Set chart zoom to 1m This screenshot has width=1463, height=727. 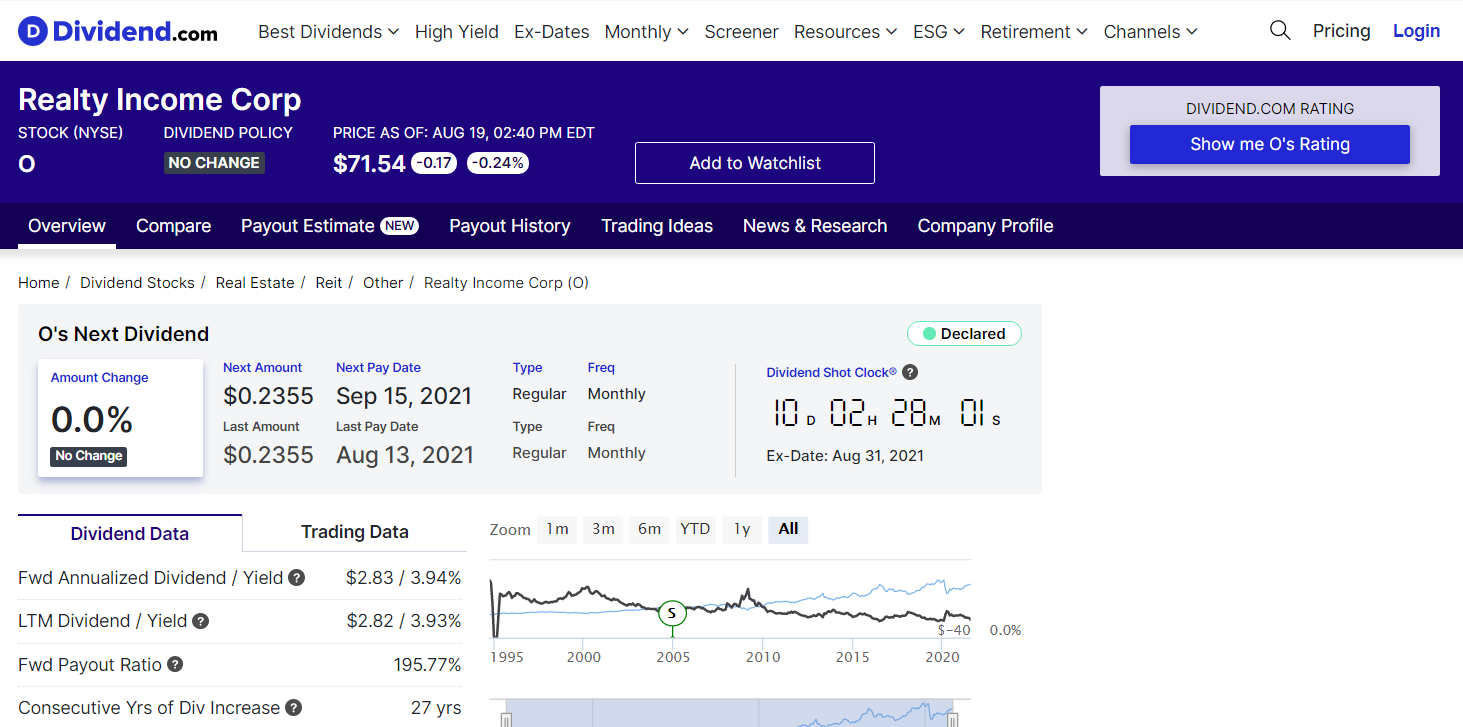[x=557, y=529]
